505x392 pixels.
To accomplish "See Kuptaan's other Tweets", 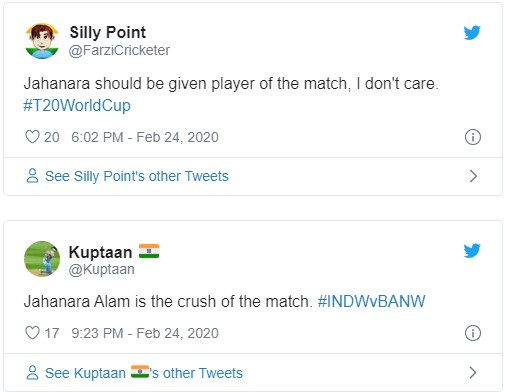I will pos(144,373).
